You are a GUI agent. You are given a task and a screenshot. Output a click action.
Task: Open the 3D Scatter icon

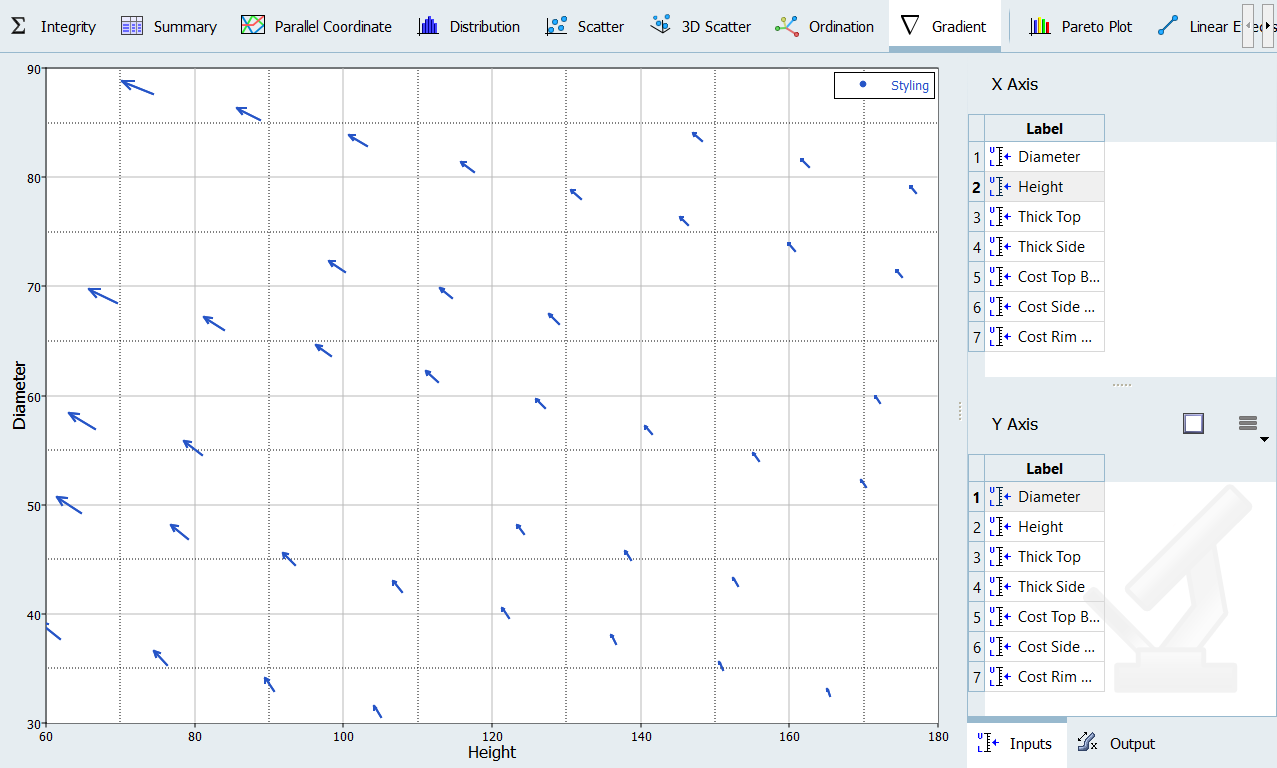(660, 26)
